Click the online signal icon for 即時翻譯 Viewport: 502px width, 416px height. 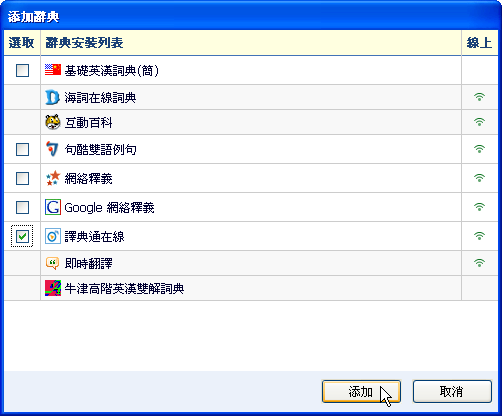tap(479, 263)
